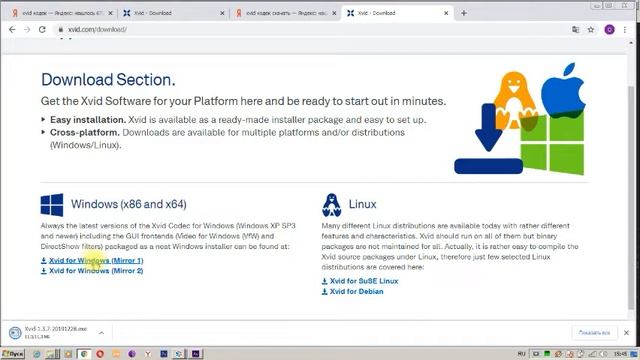640x360 pixels.
Task: Click the RU language indicator
Action: tap(521, 354)
